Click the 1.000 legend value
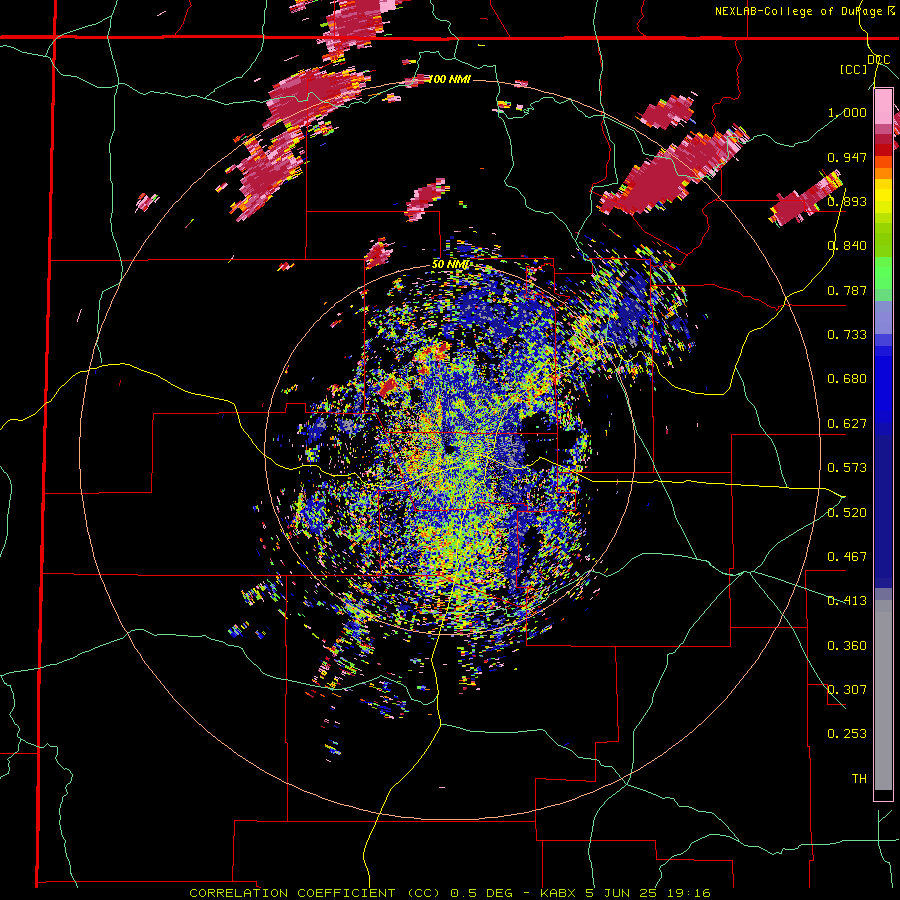Screen dimensions: 900x900 pyautogui.click(x=847, y=112)
